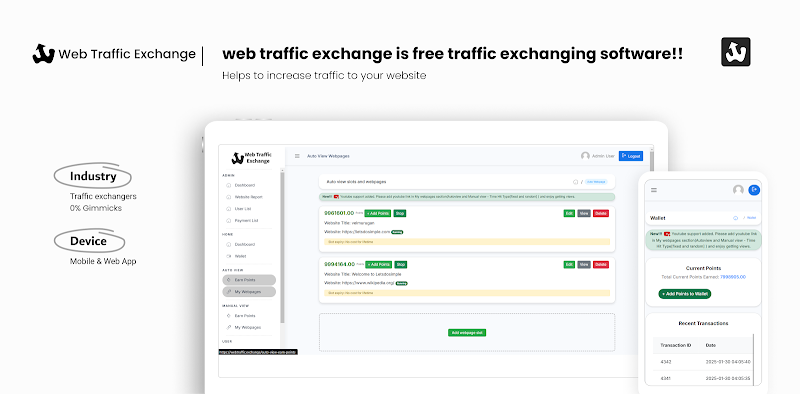800x394 pixels.
Task: Click the dark square app logo in the banner
Action: click(736, 52)
